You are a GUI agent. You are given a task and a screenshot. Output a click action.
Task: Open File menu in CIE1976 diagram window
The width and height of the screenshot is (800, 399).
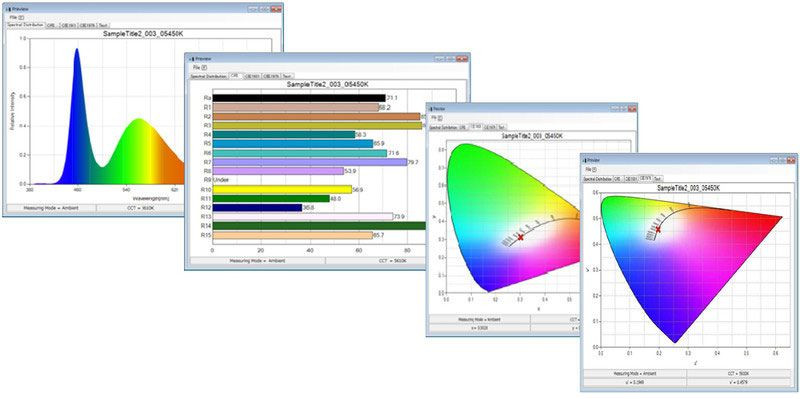[x=588, y=168]
